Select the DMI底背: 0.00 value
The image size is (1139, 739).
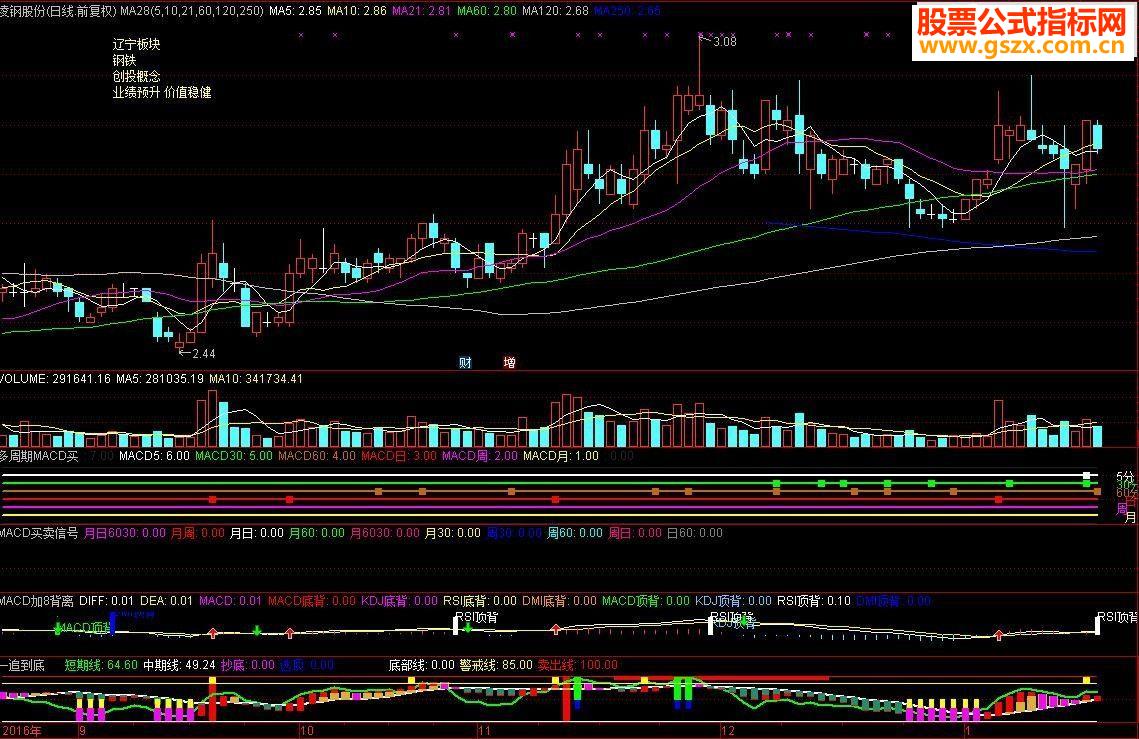[x=559, y=601]
